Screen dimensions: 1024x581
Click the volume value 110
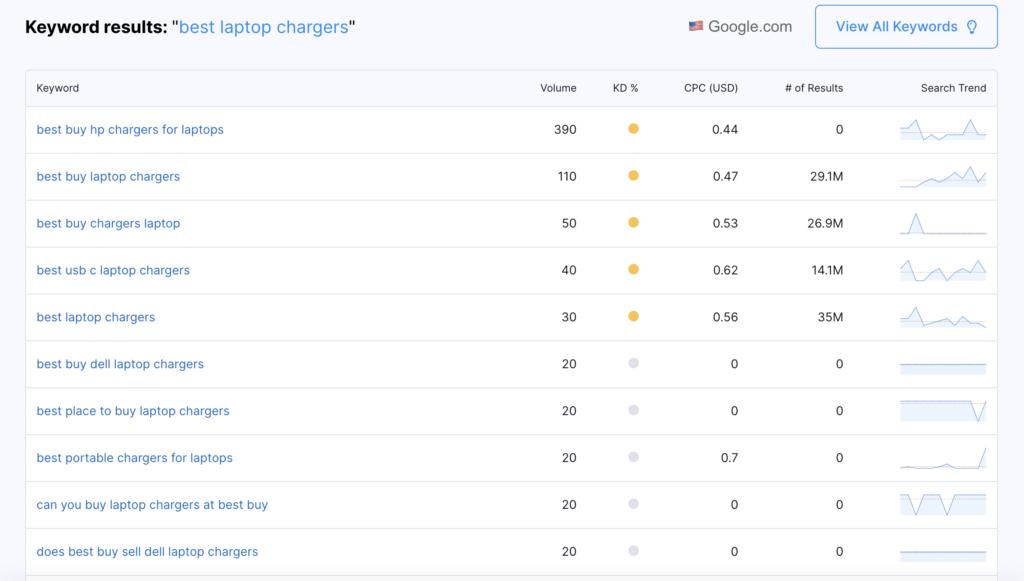click(567, 176)
